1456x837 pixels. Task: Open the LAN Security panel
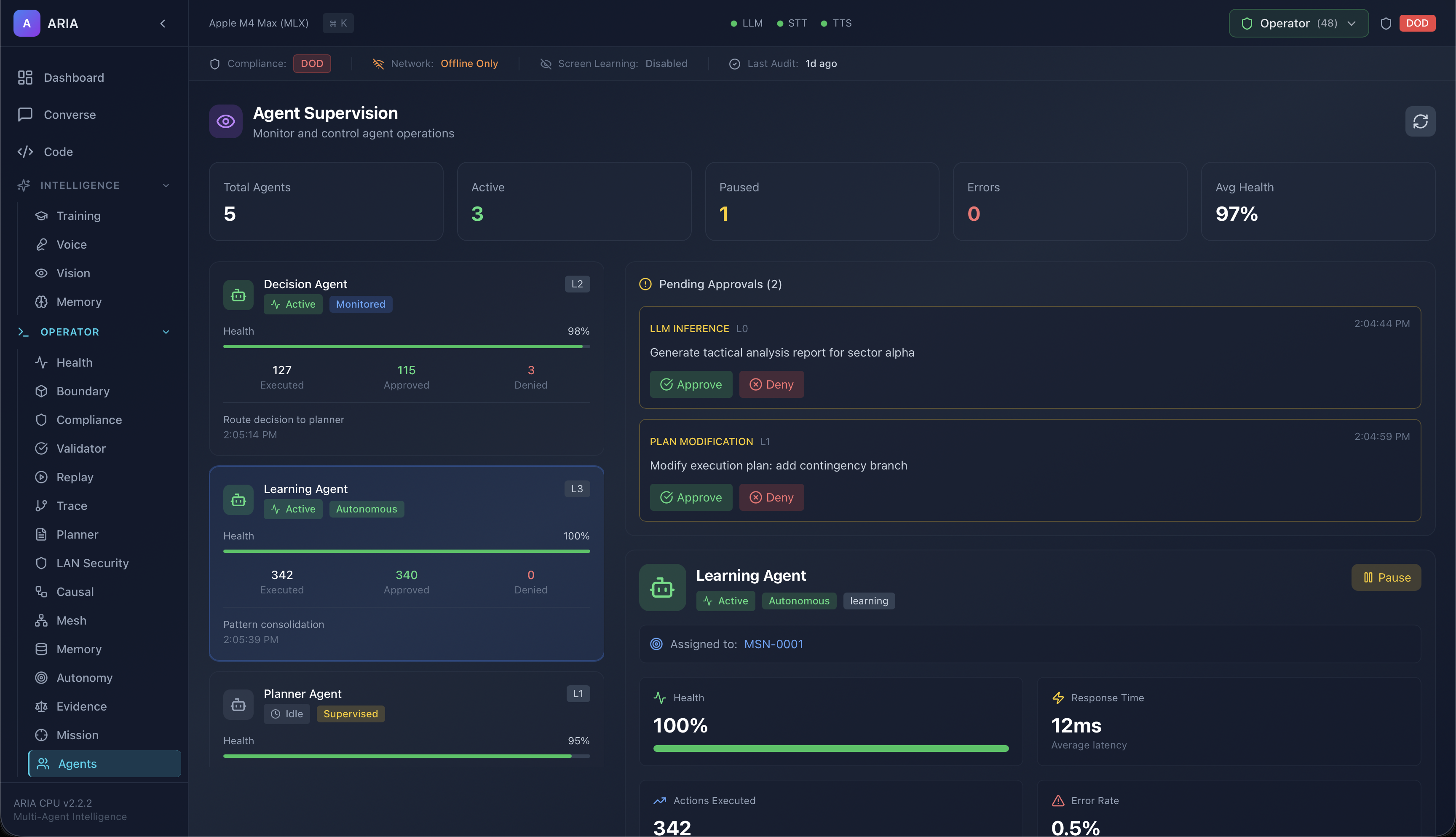[93, 563]
